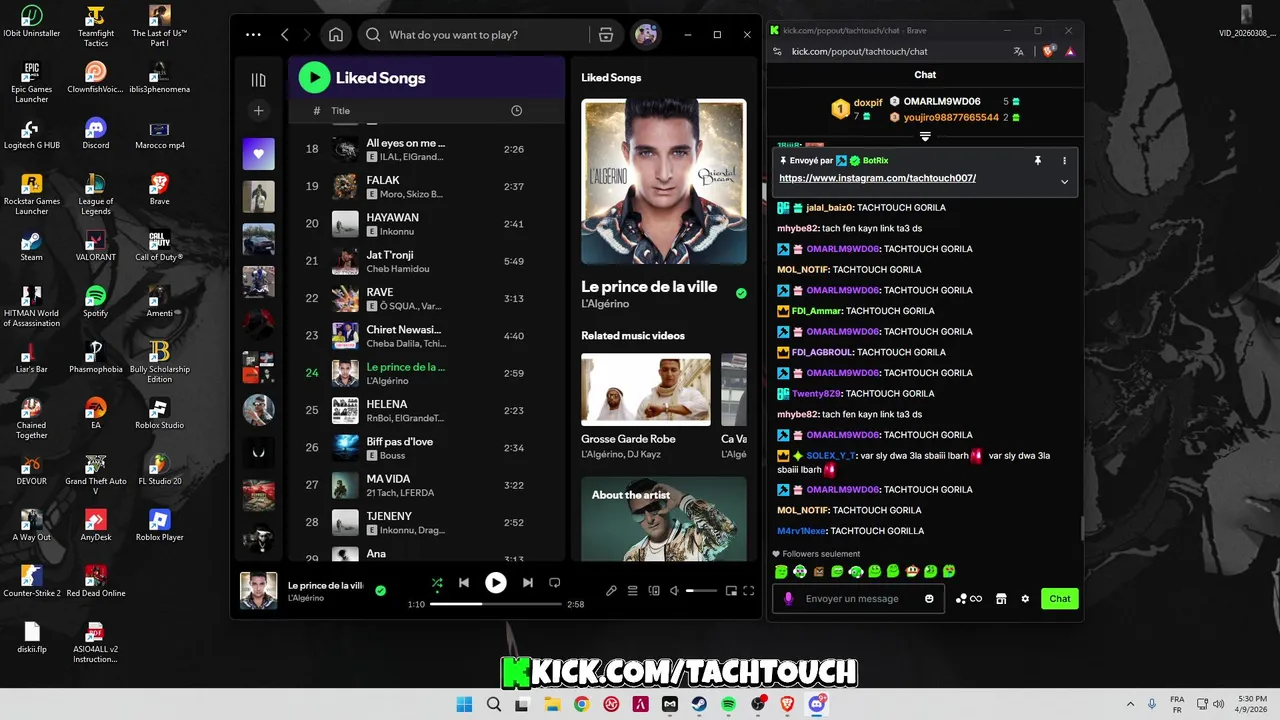Open pinned message three-dot options
This screenshot has width=1280, height=720.
(1064, 160)
